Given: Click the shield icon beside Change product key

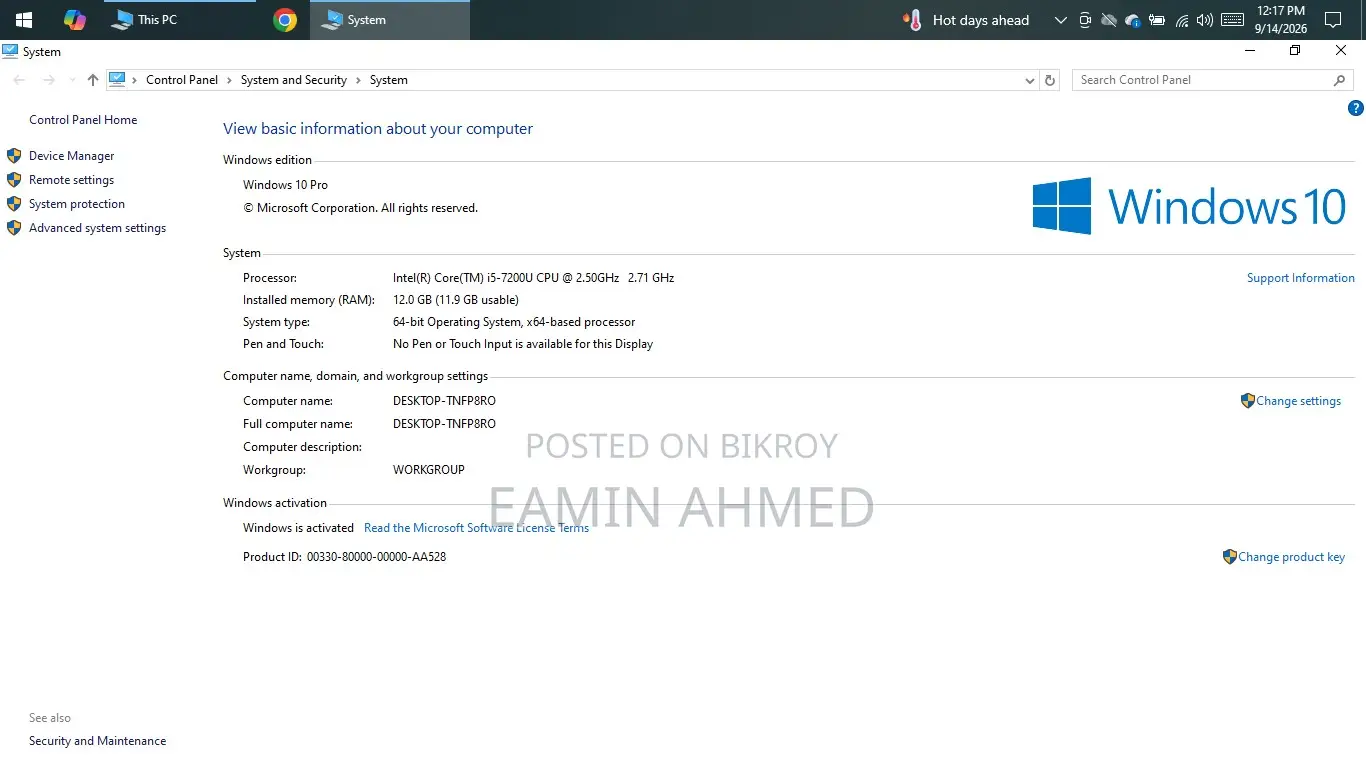Looking at the screenshot, I should [1230, 556].
